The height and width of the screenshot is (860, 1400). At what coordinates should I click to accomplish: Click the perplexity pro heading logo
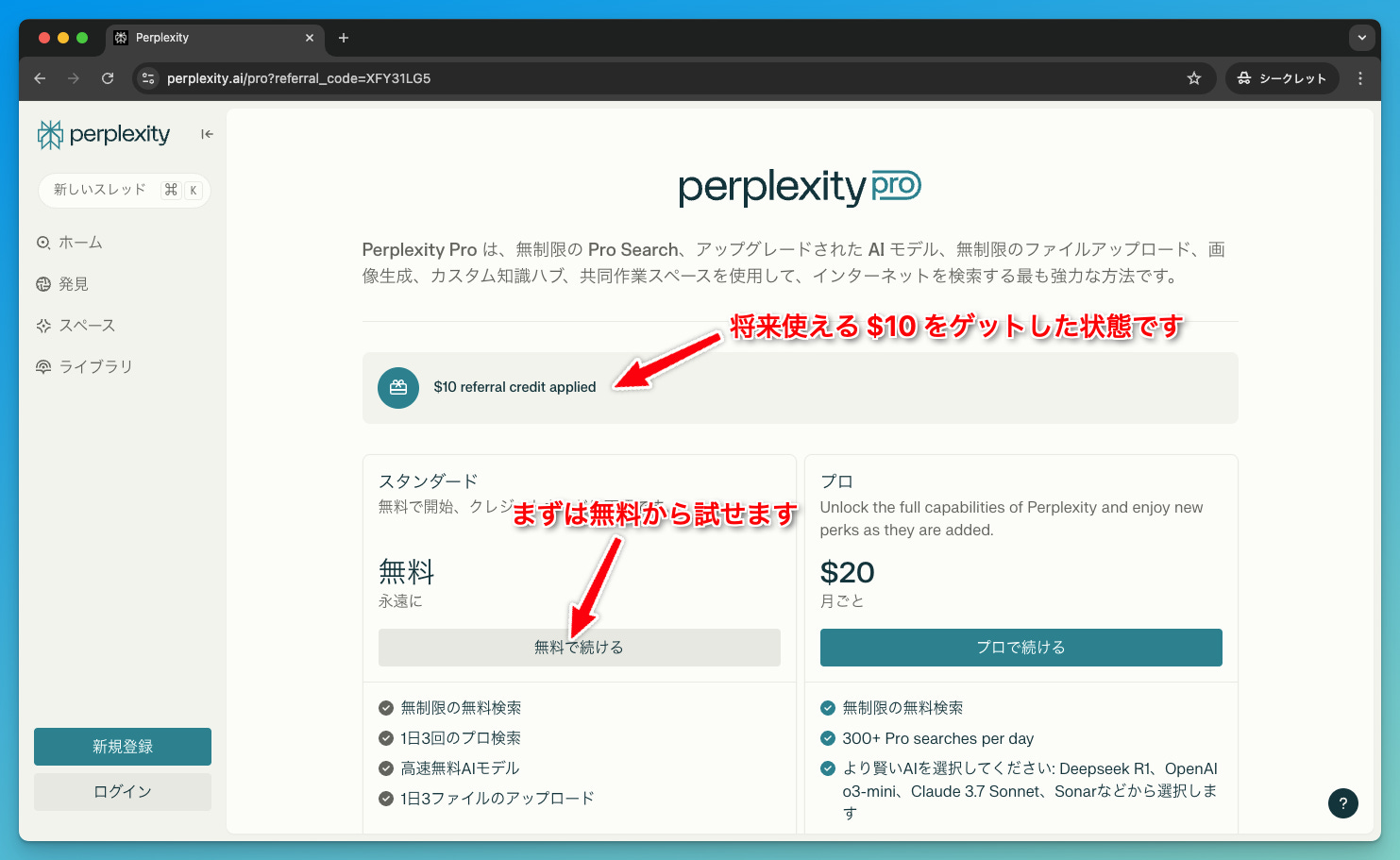point(800,187)
